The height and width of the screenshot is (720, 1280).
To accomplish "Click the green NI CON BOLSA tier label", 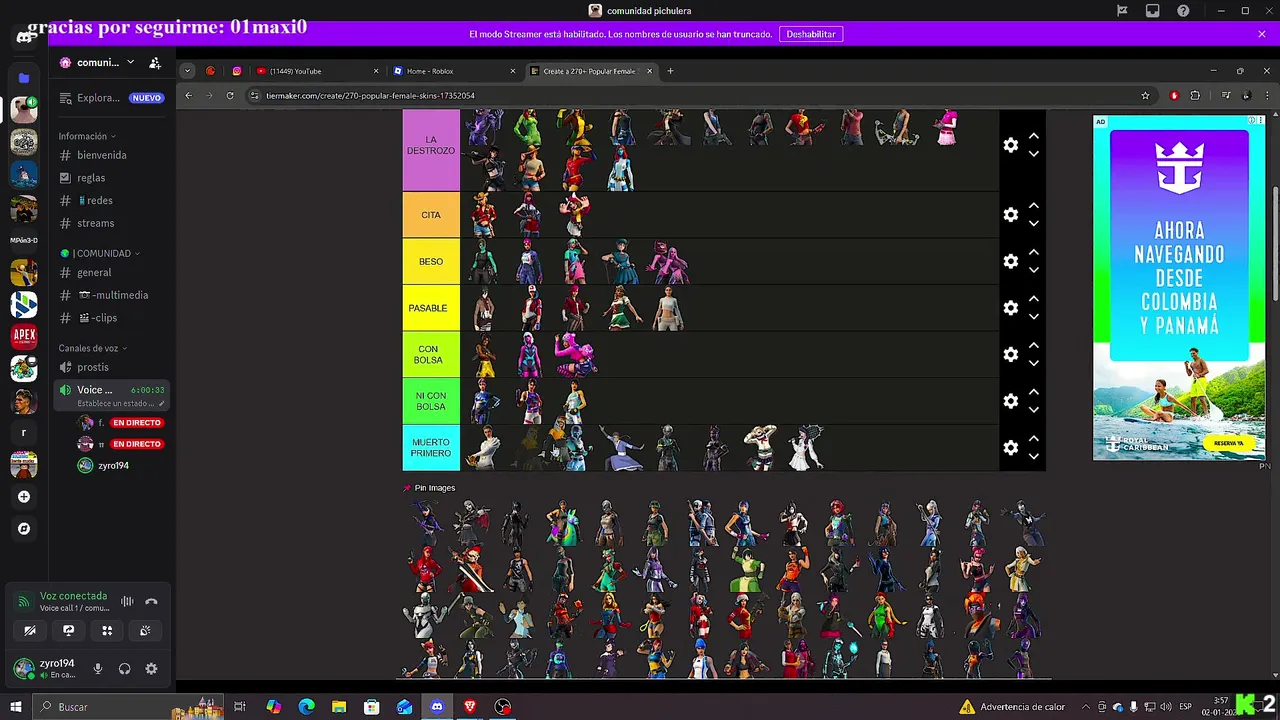I will coord(431,401).
